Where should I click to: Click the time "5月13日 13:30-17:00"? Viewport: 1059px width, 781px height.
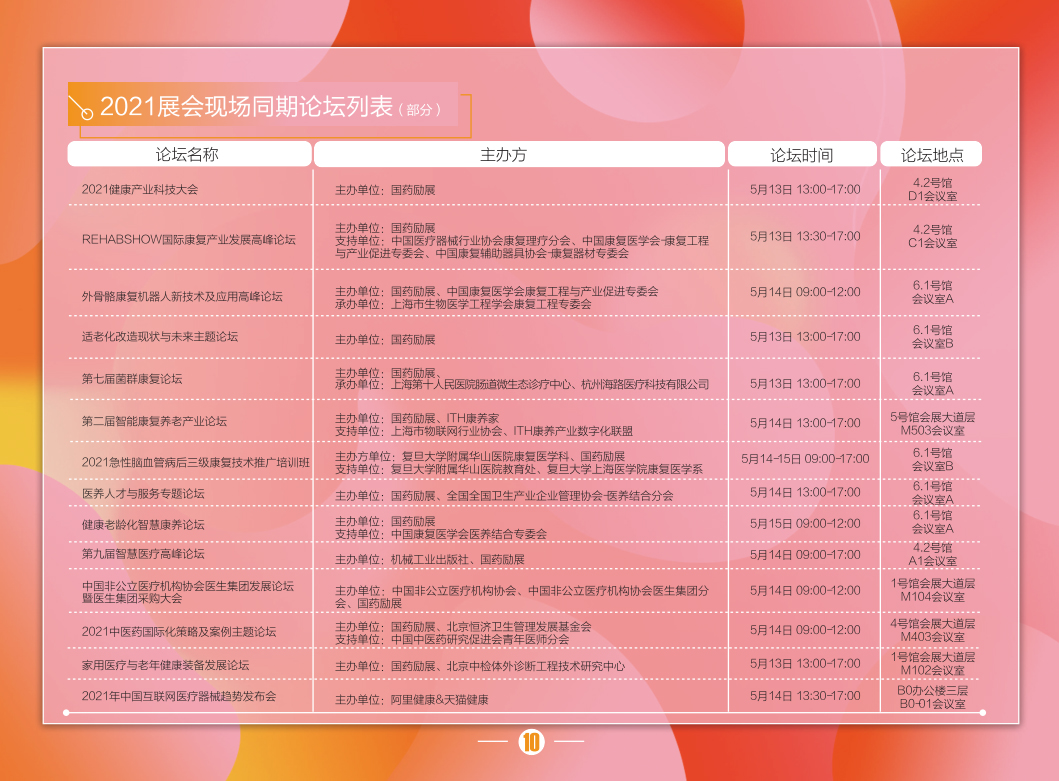[x=805, y=236]
